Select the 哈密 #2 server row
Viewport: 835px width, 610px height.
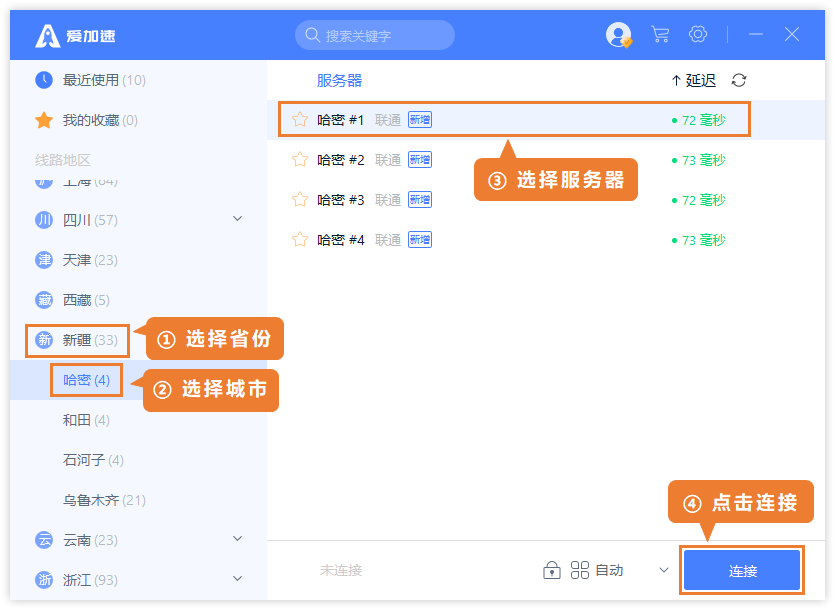(546, 160)
